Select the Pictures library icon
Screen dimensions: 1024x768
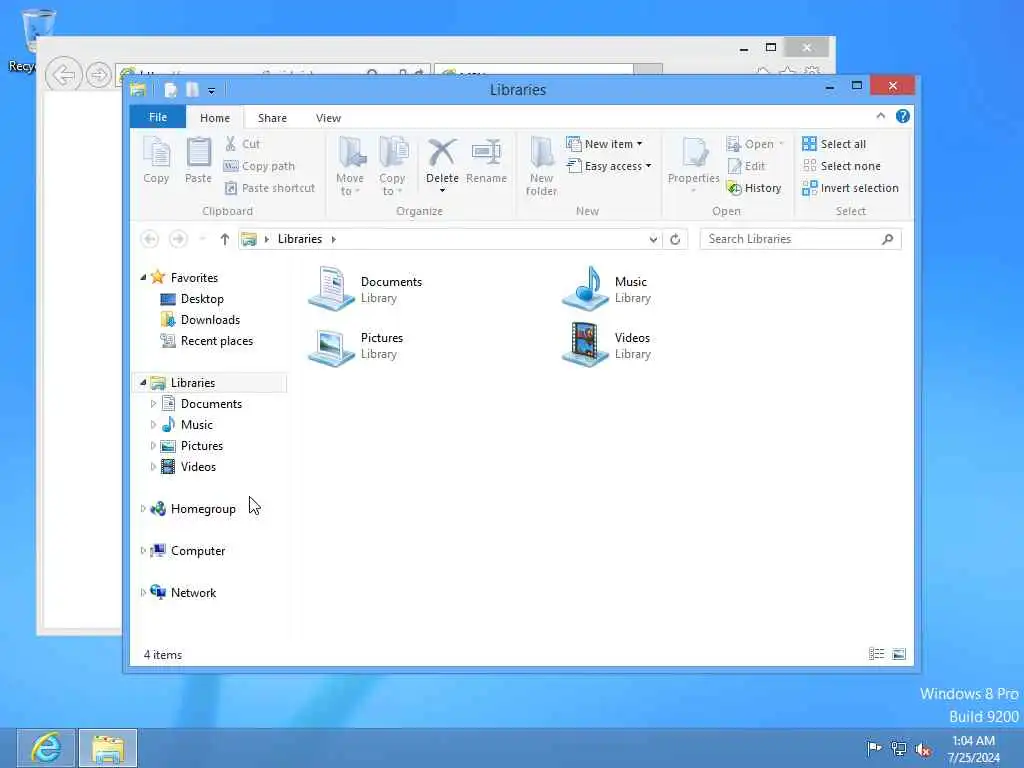pyautogui.click(x=331, y=346)
